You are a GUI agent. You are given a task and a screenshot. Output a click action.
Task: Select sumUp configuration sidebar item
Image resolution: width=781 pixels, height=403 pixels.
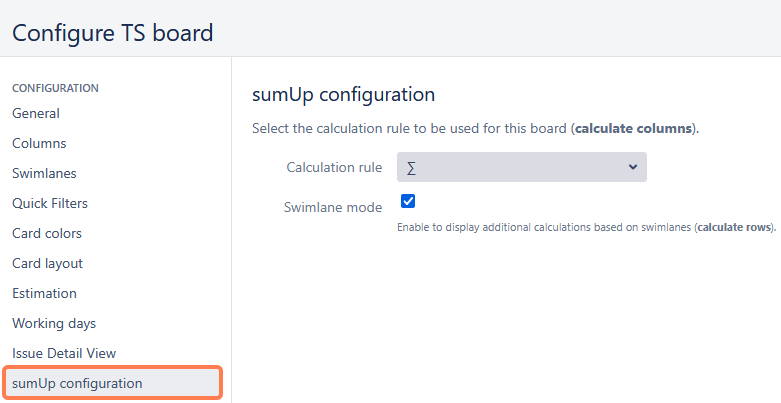(77, 383)
